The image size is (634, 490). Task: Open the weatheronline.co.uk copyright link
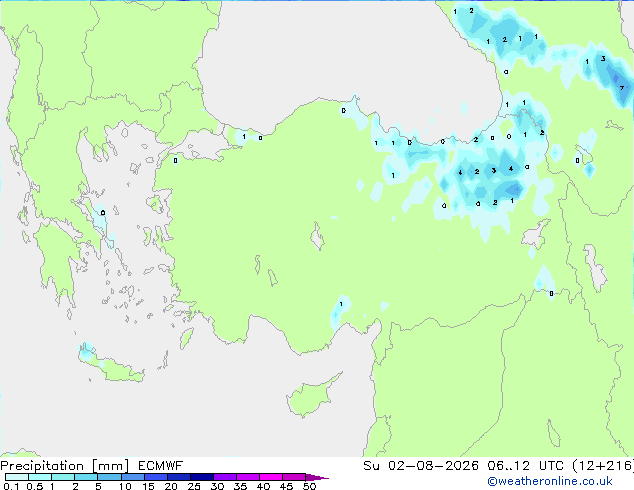(x=550, y=481)
